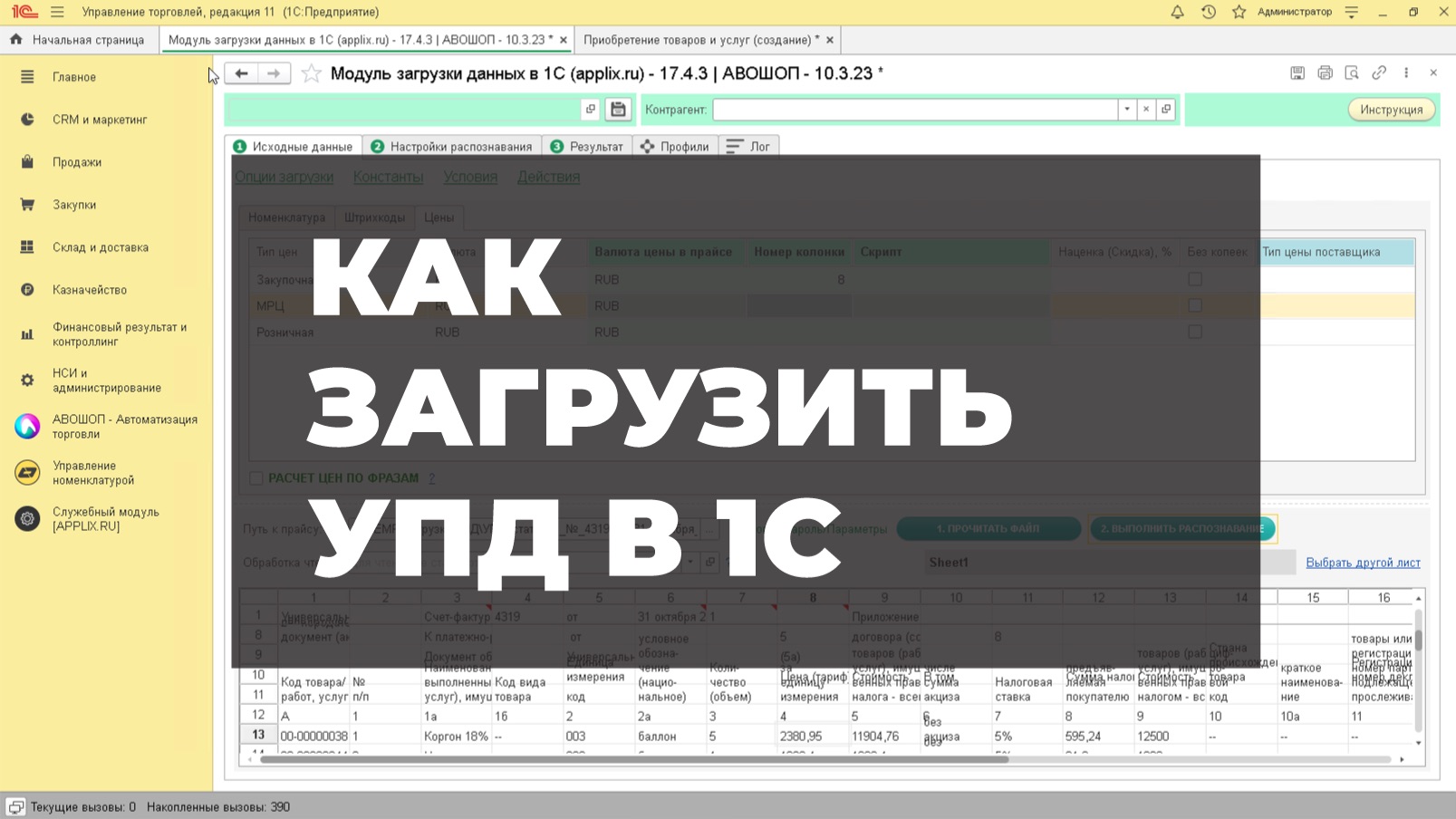This screenshot has width=1456, height=819.
Task: Open notifications bell icon
Action: pyautogui.click(x=1177, y=12)
